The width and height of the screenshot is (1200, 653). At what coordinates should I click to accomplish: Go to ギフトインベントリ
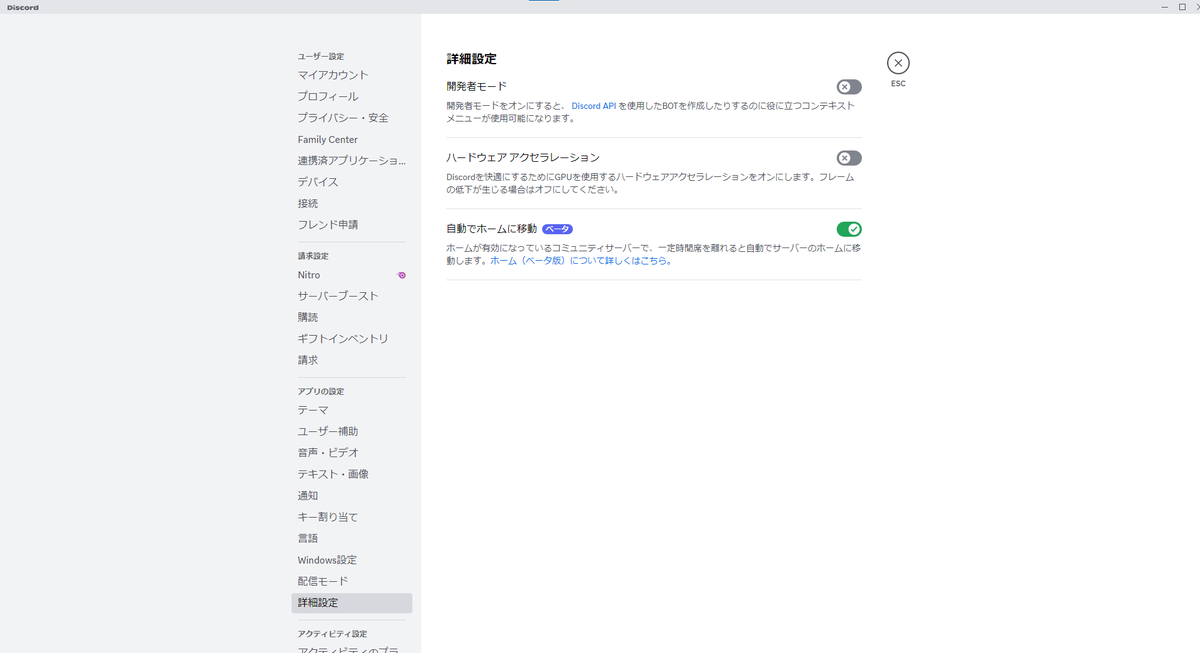pos(352,339)
